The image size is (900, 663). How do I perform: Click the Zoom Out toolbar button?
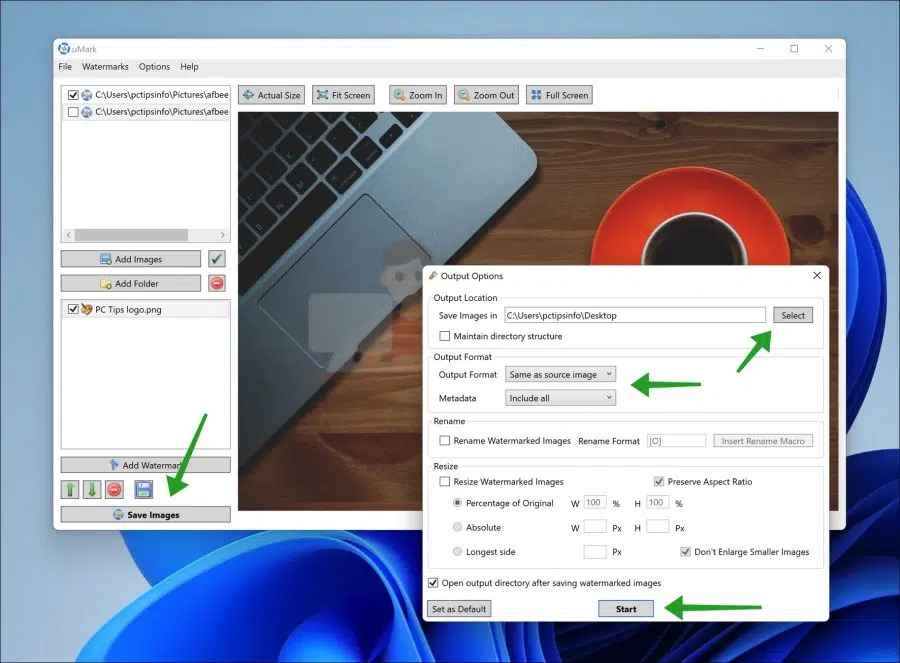pyautogui.click(x=486, y=95)
